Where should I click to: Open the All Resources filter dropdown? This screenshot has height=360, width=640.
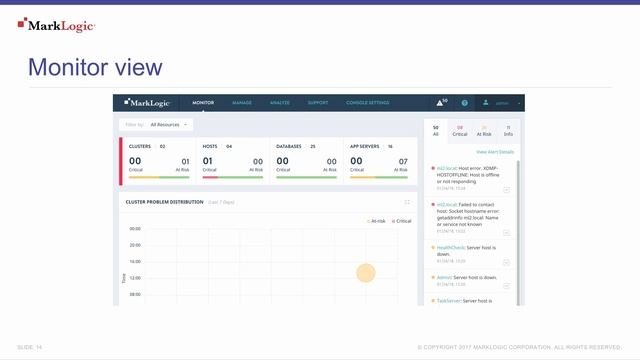pyautogui.click(x=156, y=124)
